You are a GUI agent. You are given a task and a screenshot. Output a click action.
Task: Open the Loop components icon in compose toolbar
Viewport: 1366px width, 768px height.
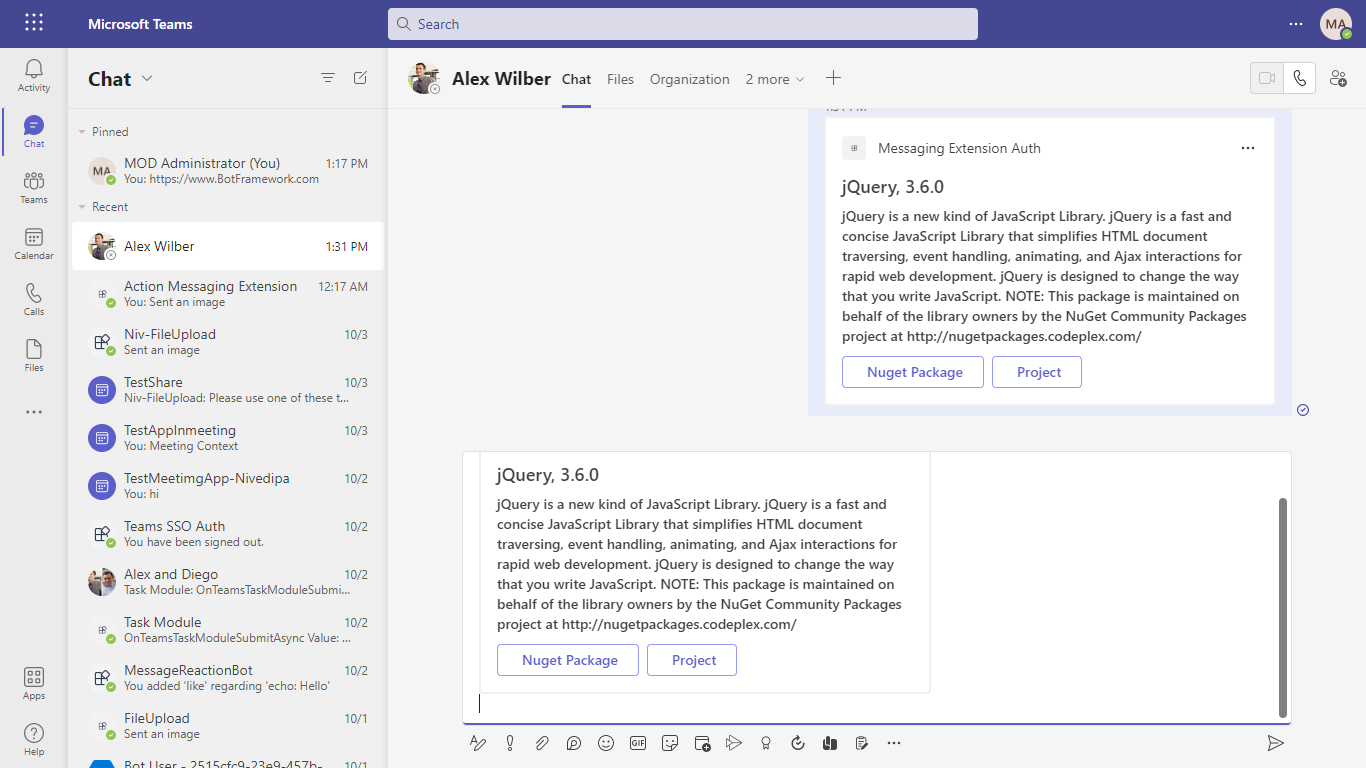(574, 743)
